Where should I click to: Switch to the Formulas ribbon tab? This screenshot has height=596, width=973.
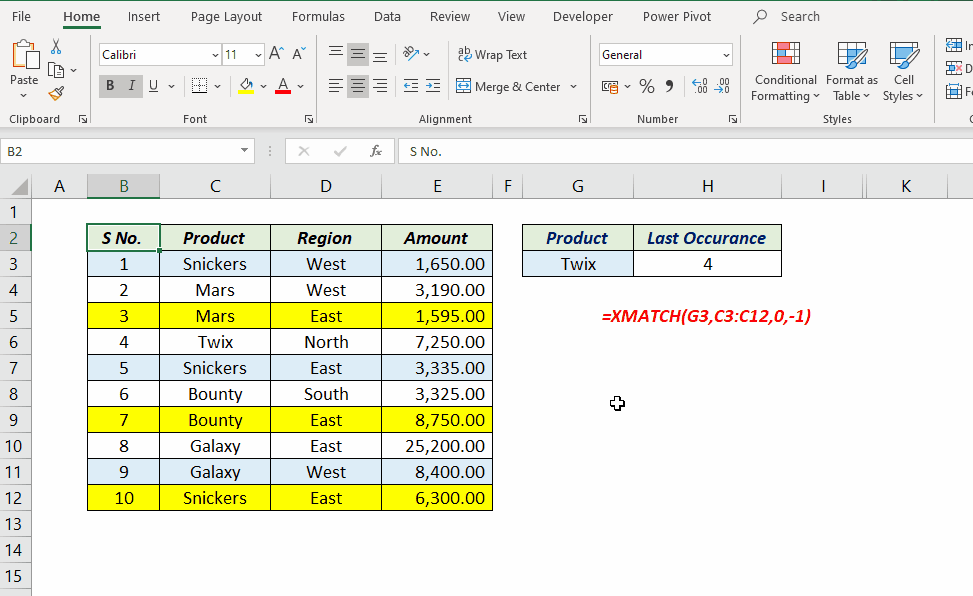click(318, 16)
